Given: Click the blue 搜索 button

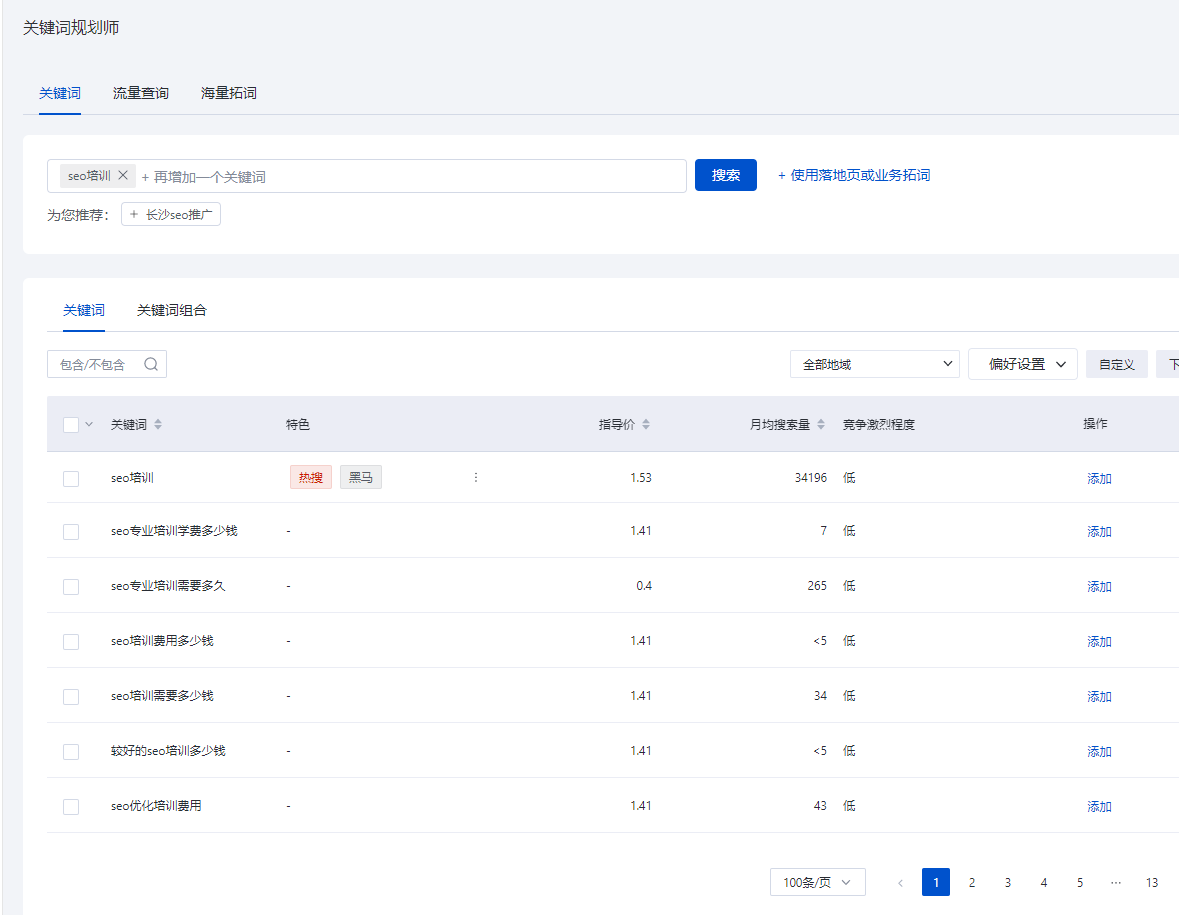Looking at the screenshot, I should [725, 176].
